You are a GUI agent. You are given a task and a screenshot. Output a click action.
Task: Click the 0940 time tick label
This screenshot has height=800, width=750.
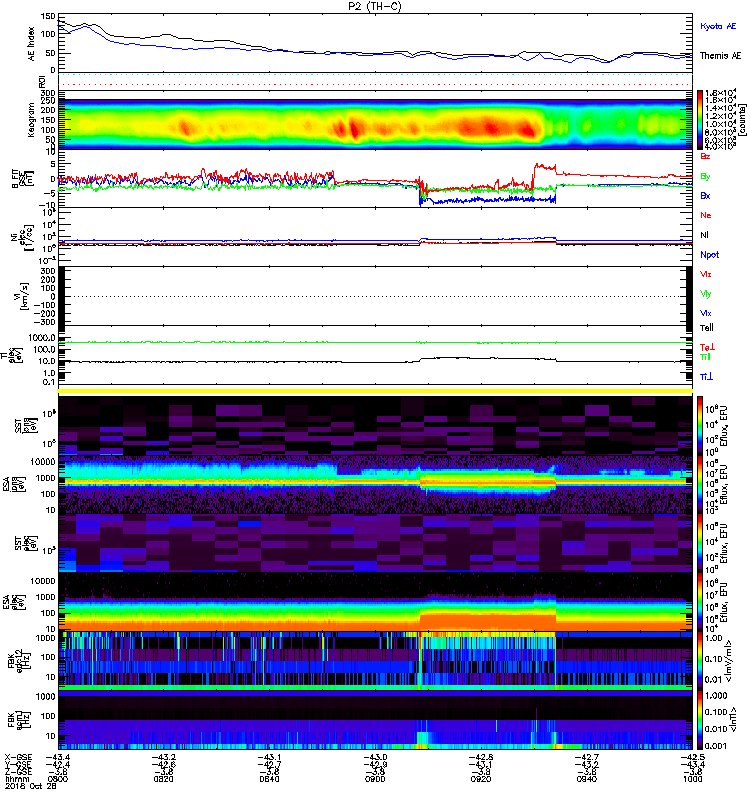[587, 779]
